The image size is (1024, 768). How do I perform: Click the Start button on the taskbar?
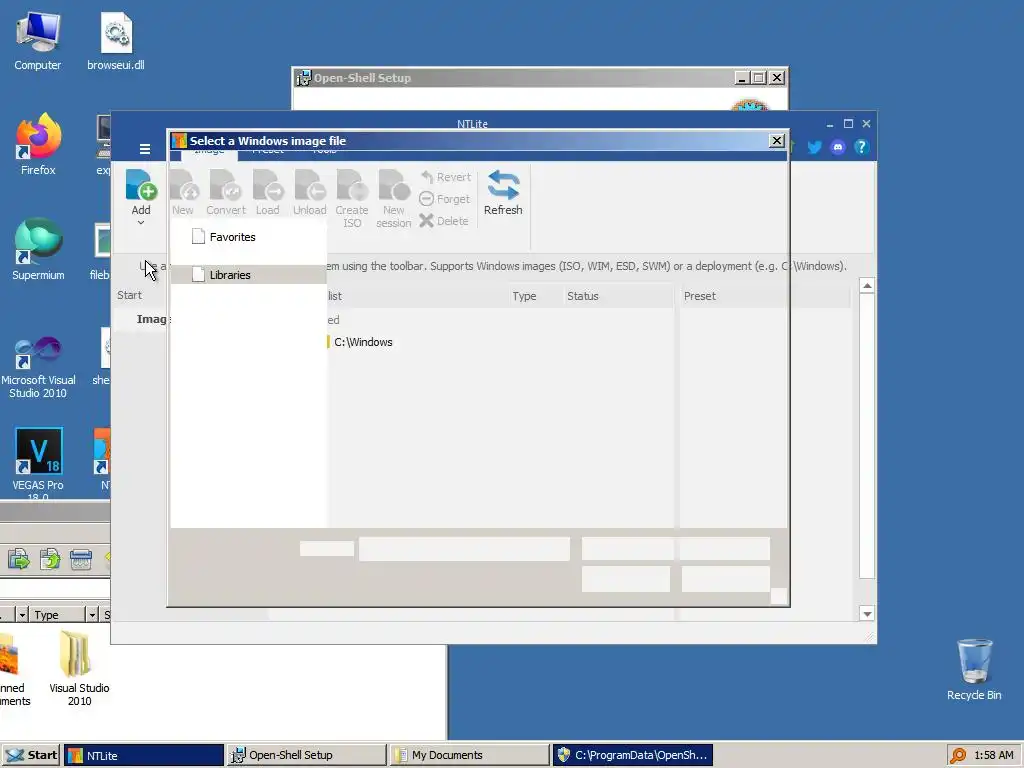point(31,755)
